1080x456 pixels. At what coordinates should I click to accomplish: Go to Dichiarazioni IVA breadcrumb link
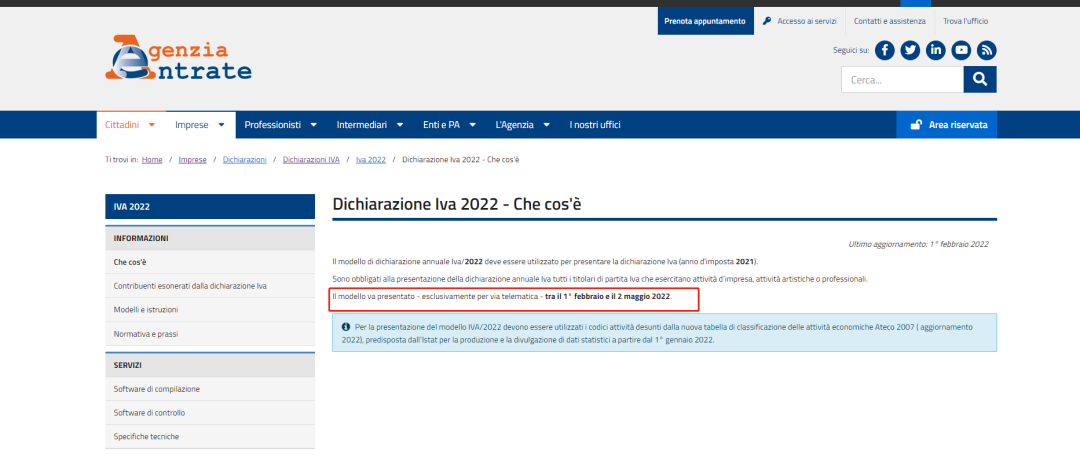pos(311,160)
